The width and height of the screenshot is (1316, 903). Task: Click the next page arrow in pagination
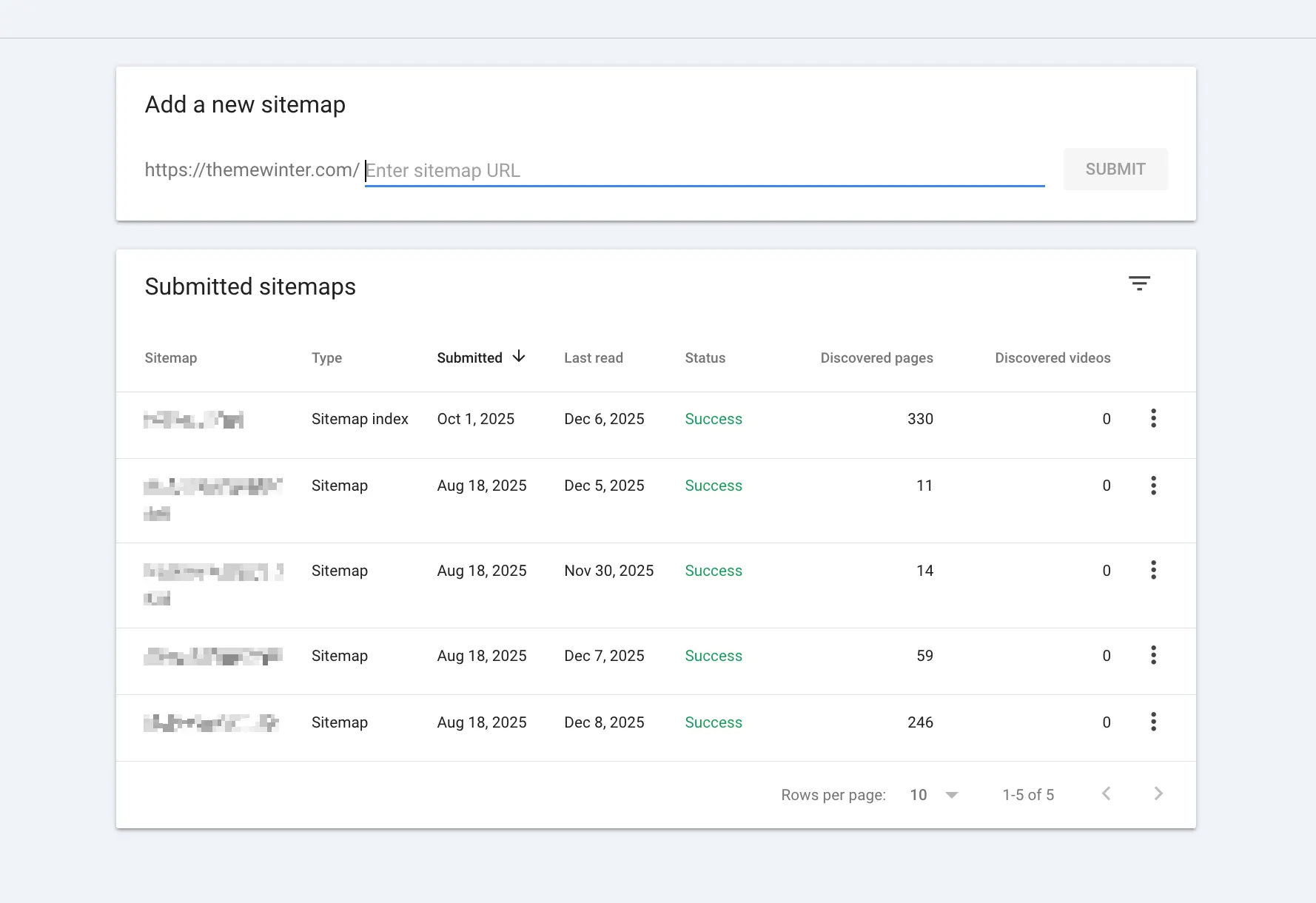click(x=1158, y=793)
